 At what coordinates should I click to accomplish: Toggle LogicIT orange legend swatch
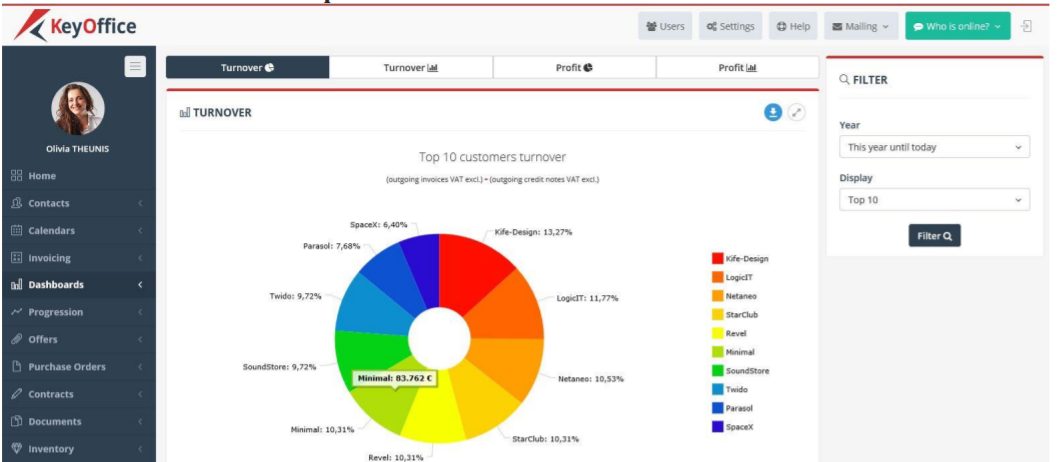(717, 277)
